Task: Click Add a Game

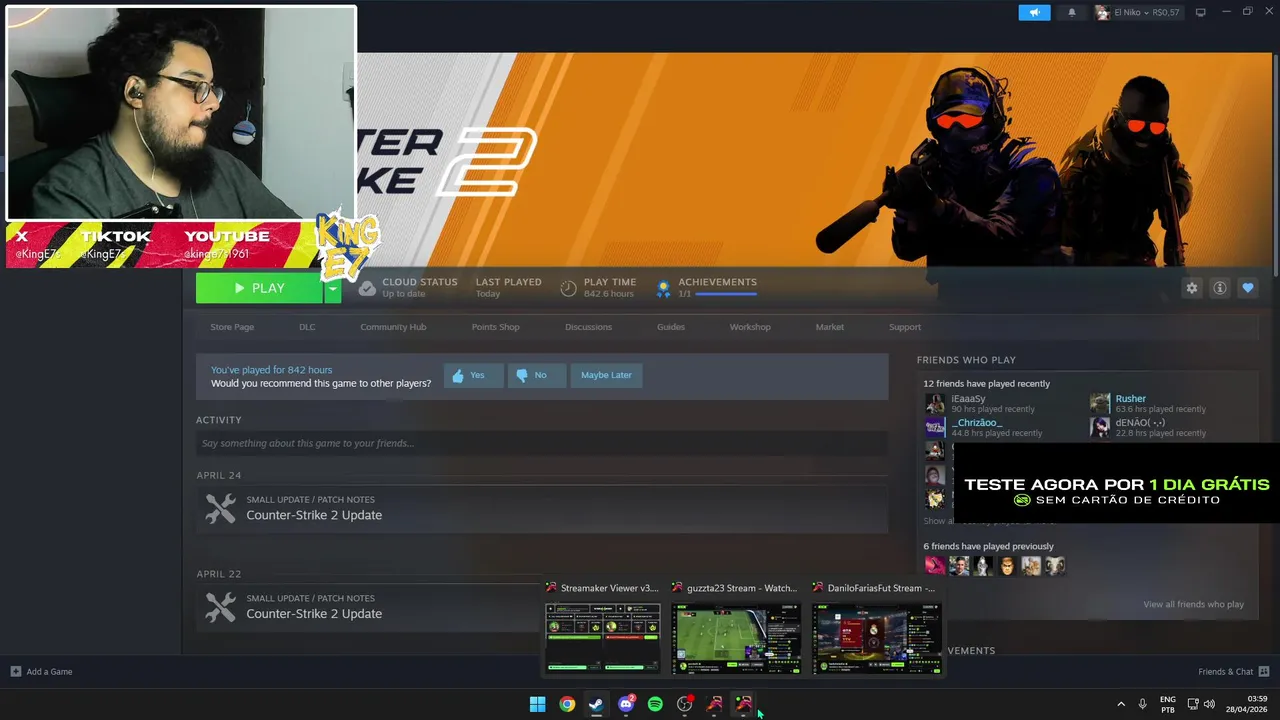Action: pyautogui.click(x=41, y=672)
